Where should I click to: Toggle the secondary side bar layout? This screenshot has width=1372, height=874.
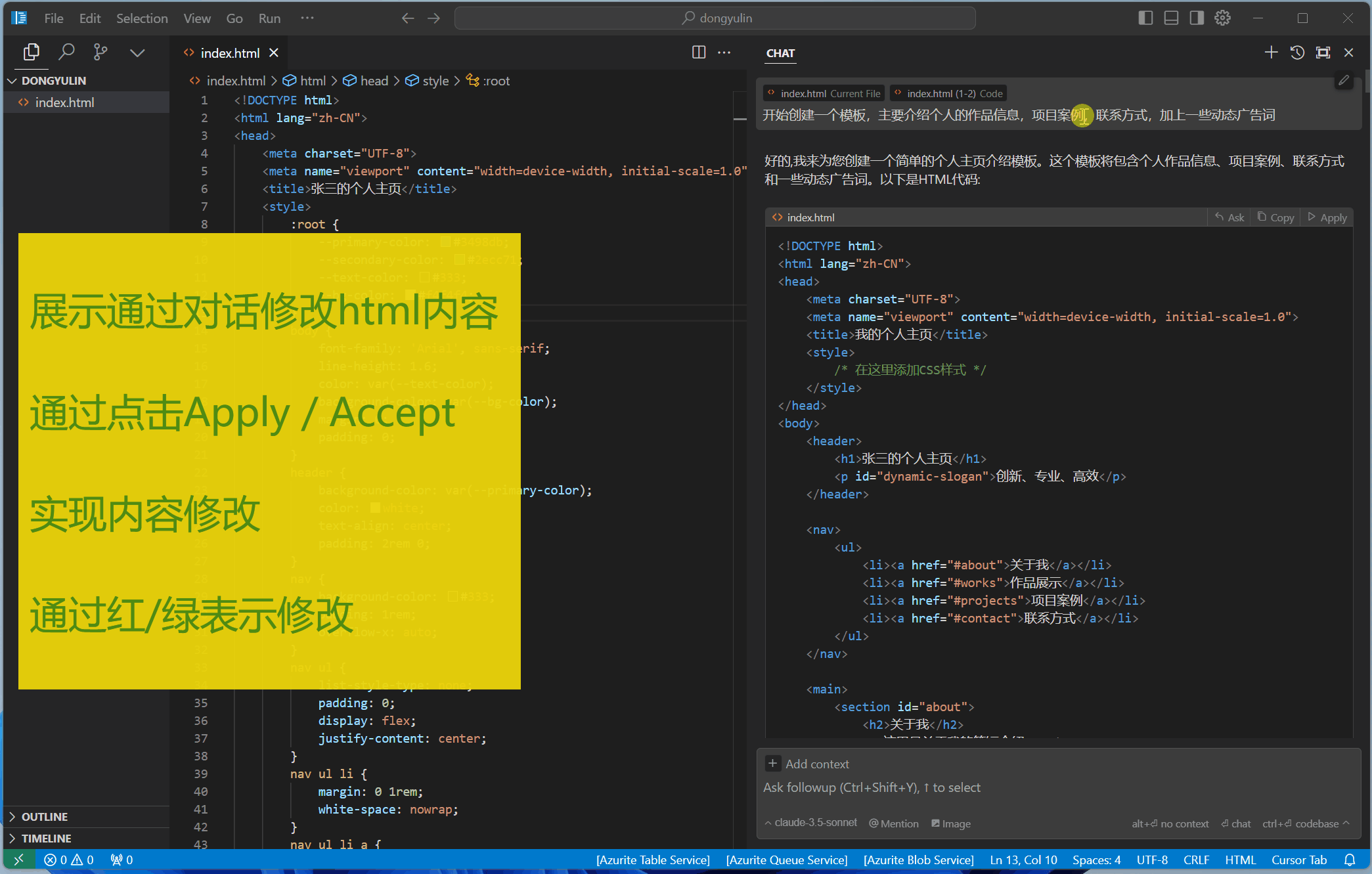(x=1197, y=18)
